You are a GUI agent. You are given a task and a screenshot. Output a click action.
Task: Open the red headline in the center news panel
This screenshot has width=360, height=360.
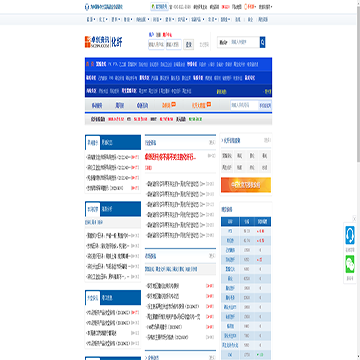click(170, 156)
